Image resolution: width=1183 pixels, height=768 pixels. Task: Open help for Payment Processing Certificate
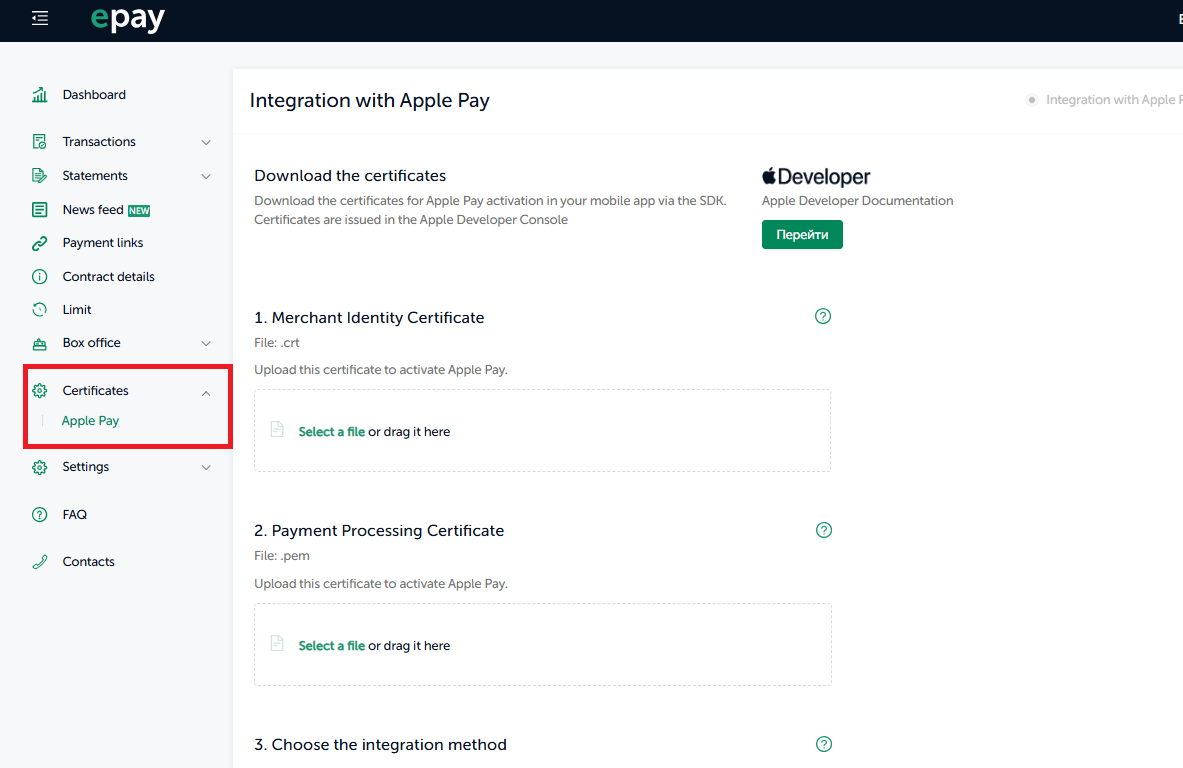824,530
